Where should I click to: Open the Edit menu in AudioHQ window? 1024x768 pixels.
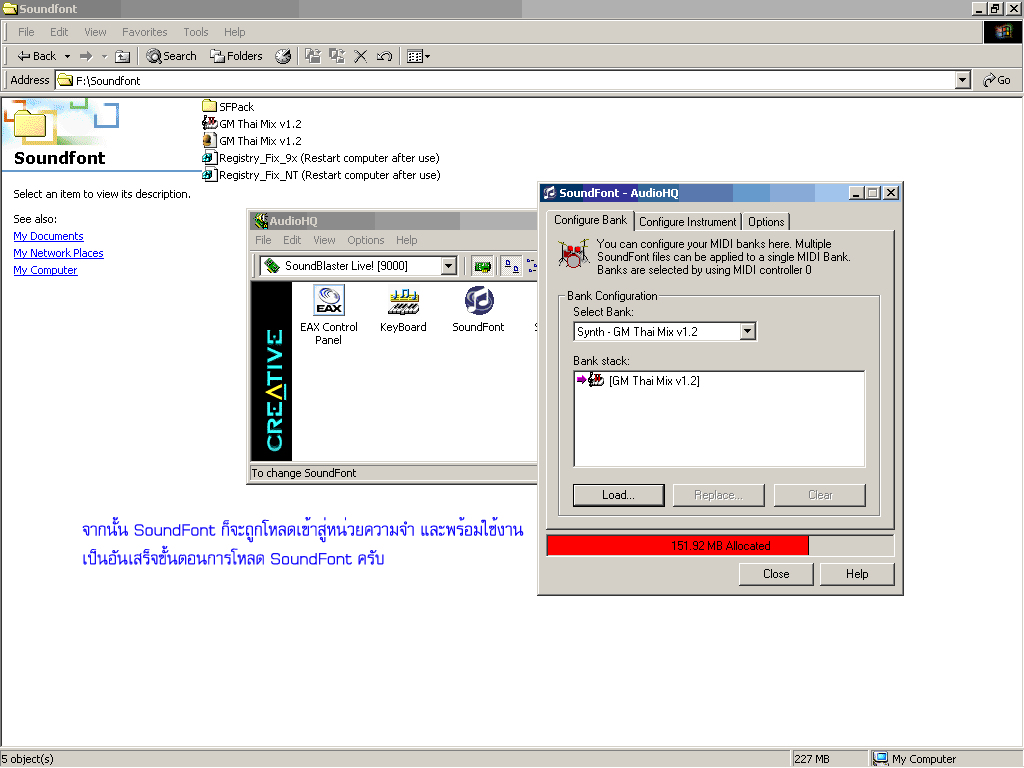[x=292, y=240]
